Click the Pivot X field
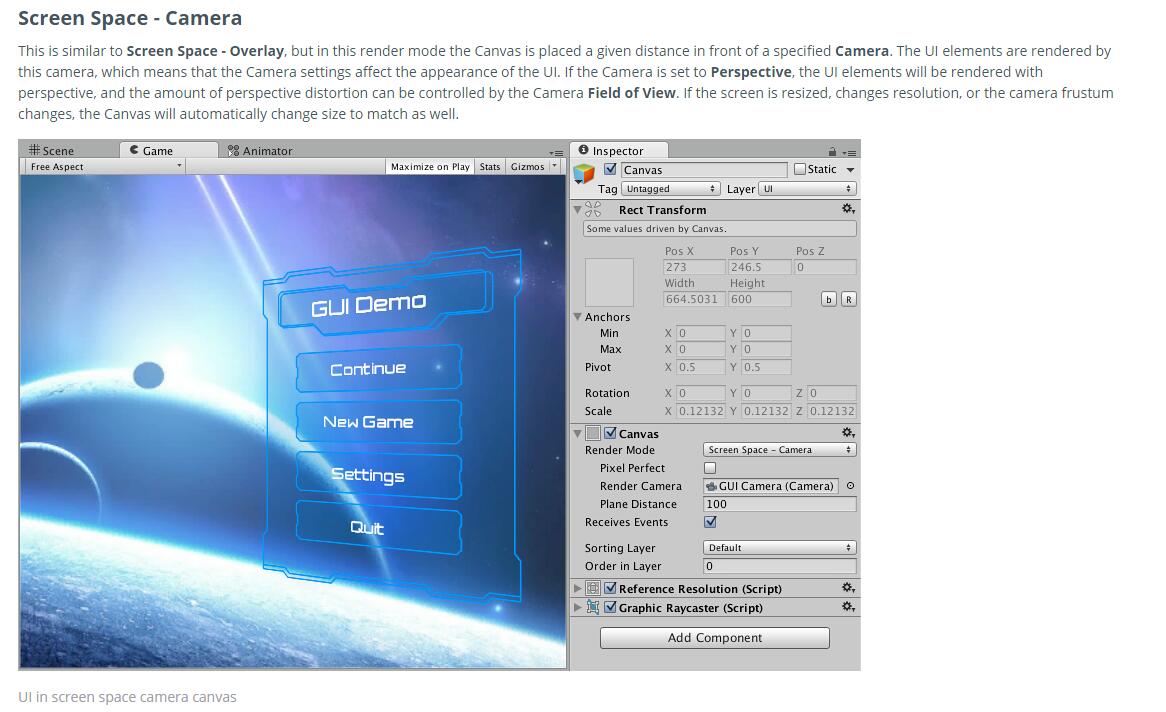The image size is (1166, 712). (700, 367)
